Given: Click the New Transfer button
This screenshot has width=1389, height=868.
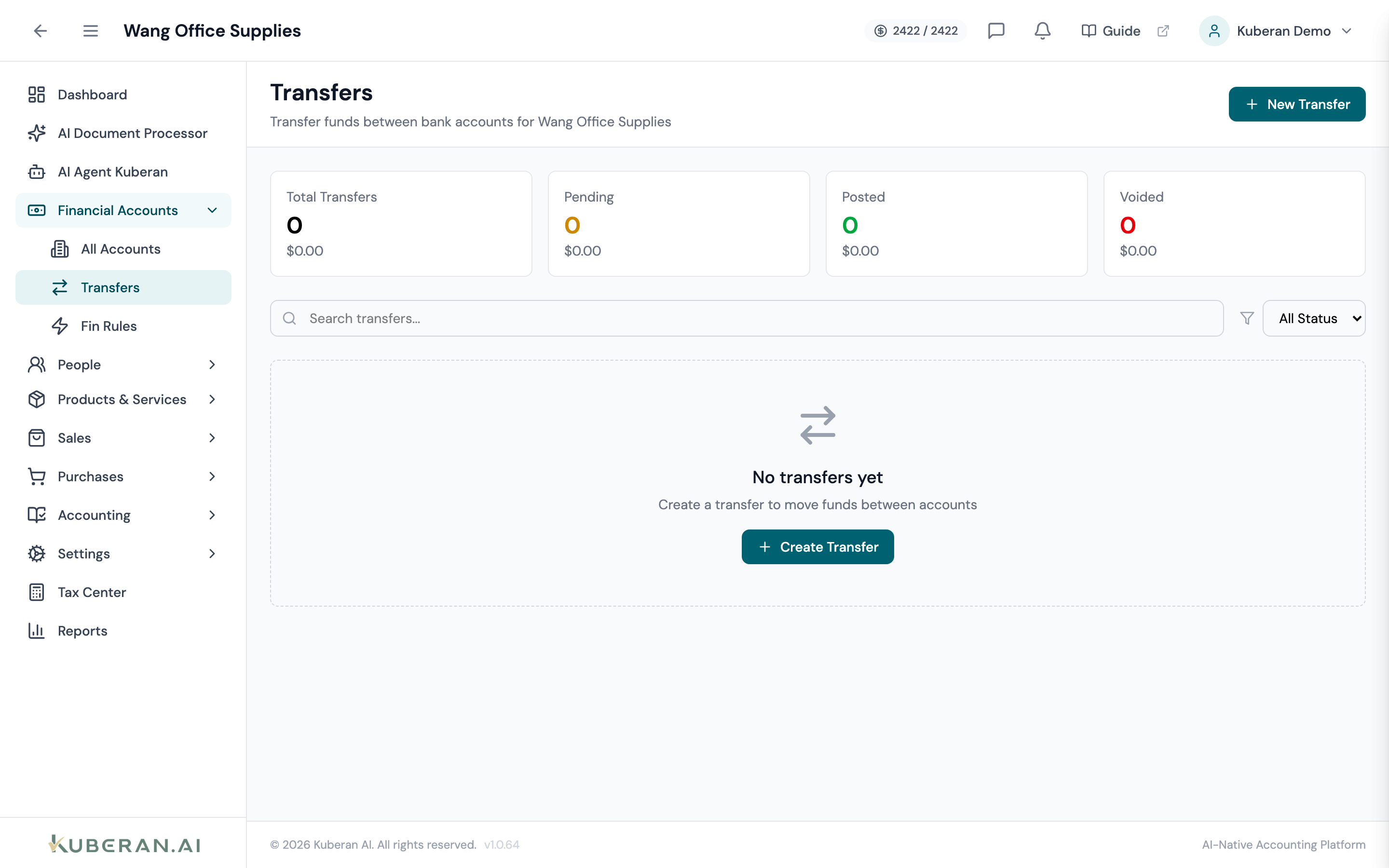Looking at the screenshot, I should [x=1296, y=104].
